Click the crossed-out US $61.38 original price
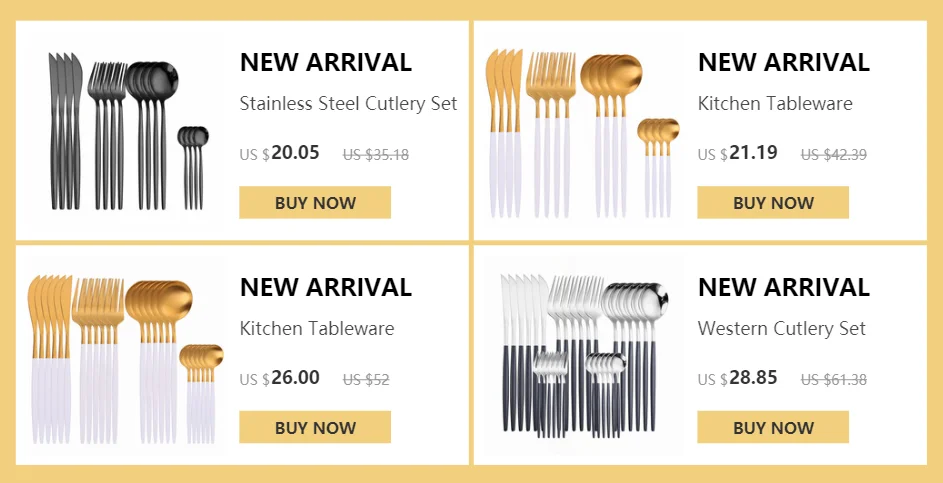The width and height of the screenshot is (943, 483). (x=834, y=380)
